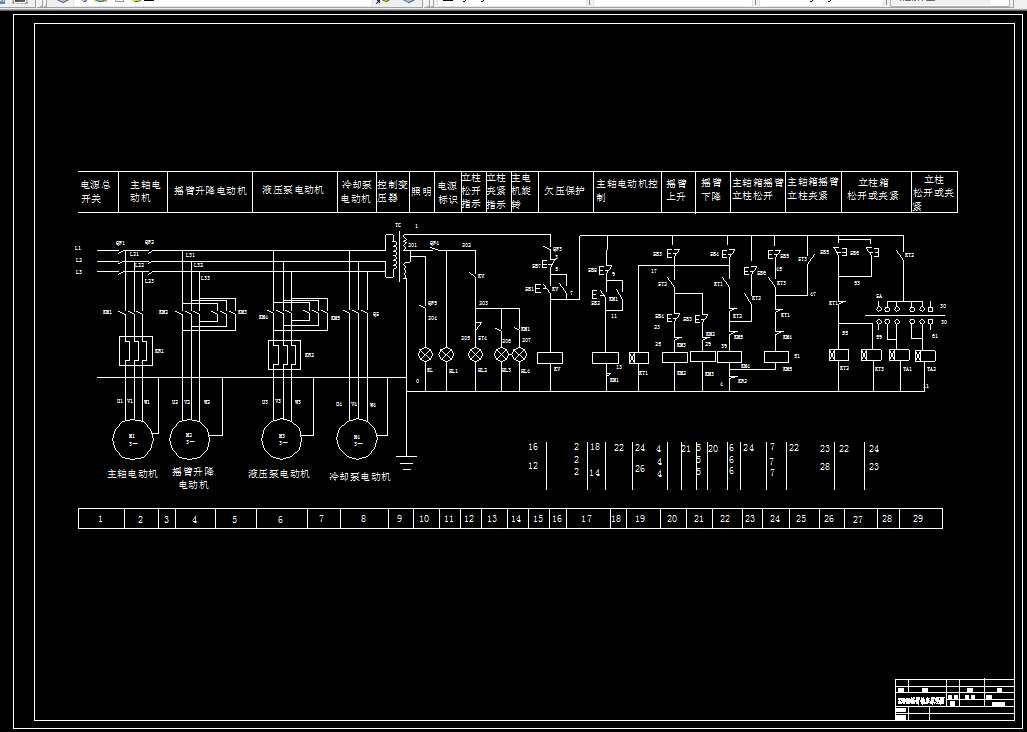Image resolution: width=1027 pixels, height=732 pixels.
Task: Select the second motor circle above 摇臂升降 label
Action: (x=189, y=439)
